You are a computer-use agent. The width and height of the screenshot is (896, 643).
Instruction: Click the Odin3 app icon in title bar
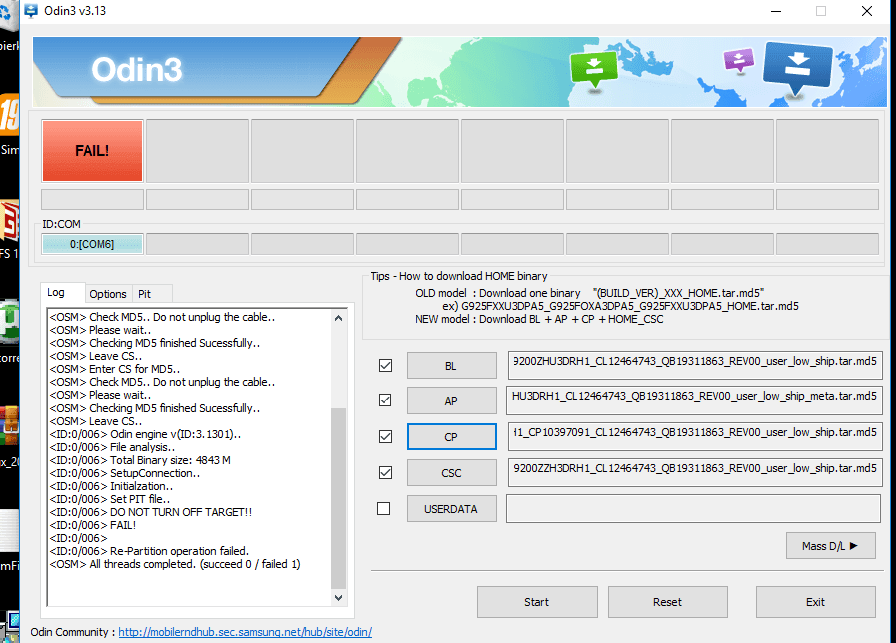point(31,11)
